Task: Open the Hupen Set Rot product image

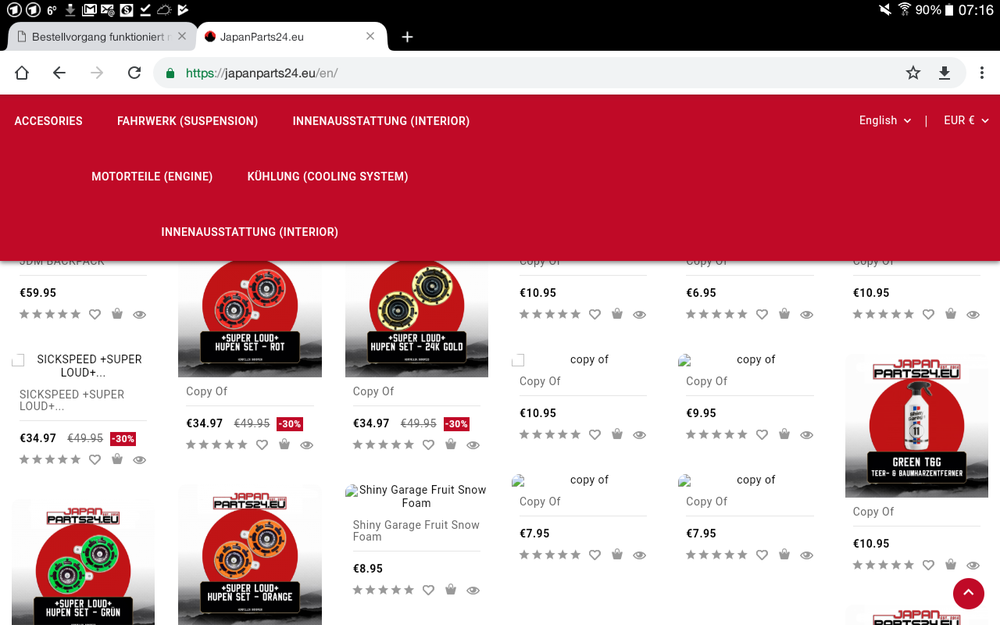Action: click(250, 319)
